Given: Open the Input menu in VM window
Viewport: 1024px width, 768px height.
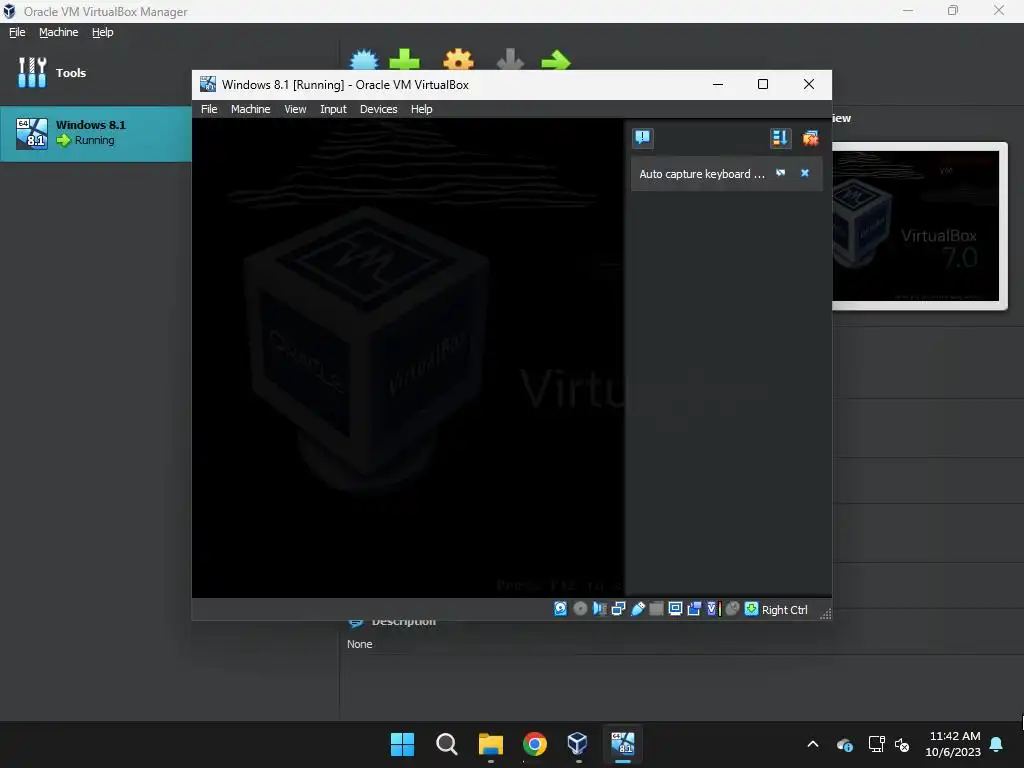Looking at the screenshot, I should pos(333,109).
